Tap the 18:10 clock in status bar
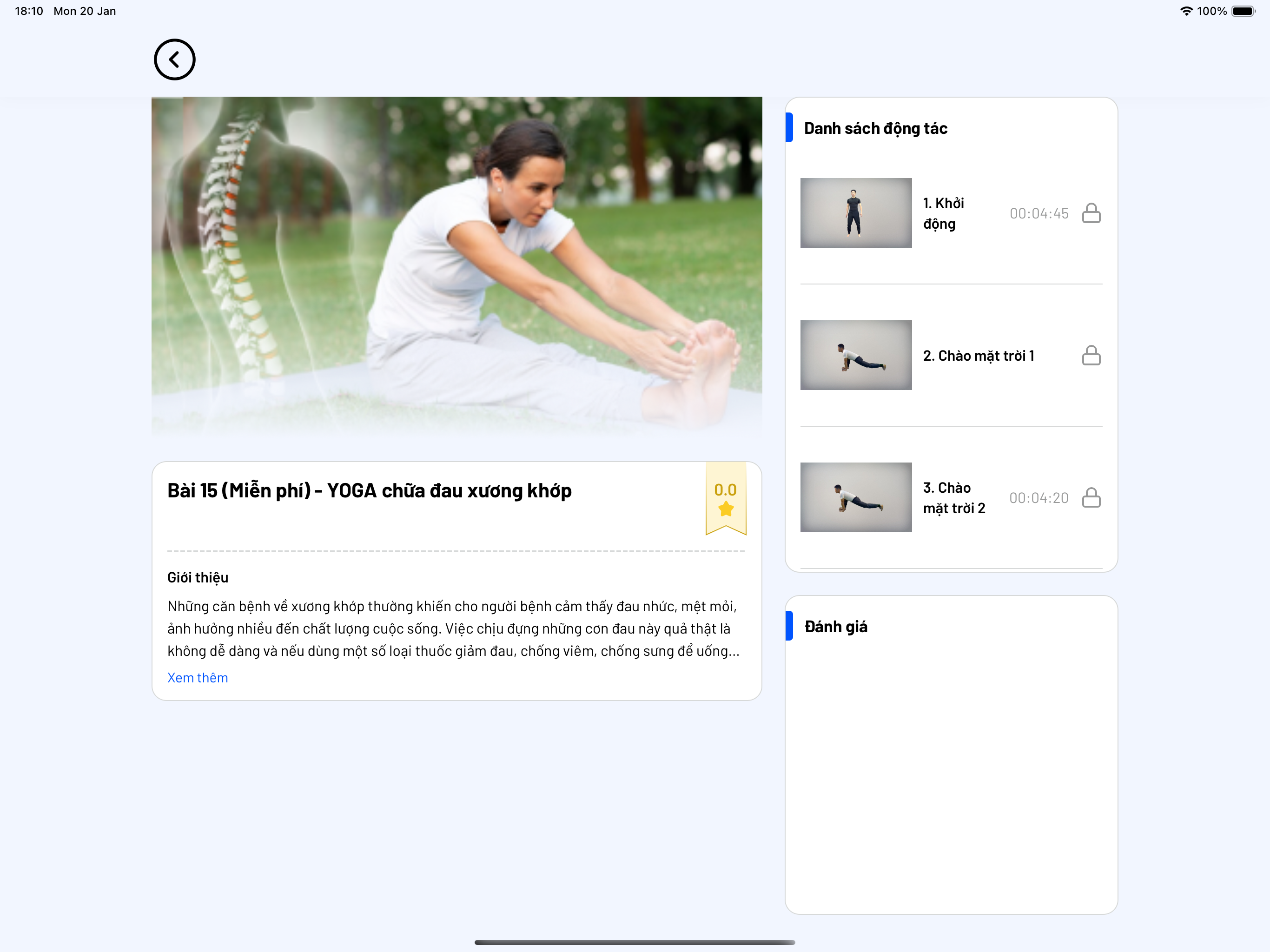1270x952 pixels. [29, 11]
